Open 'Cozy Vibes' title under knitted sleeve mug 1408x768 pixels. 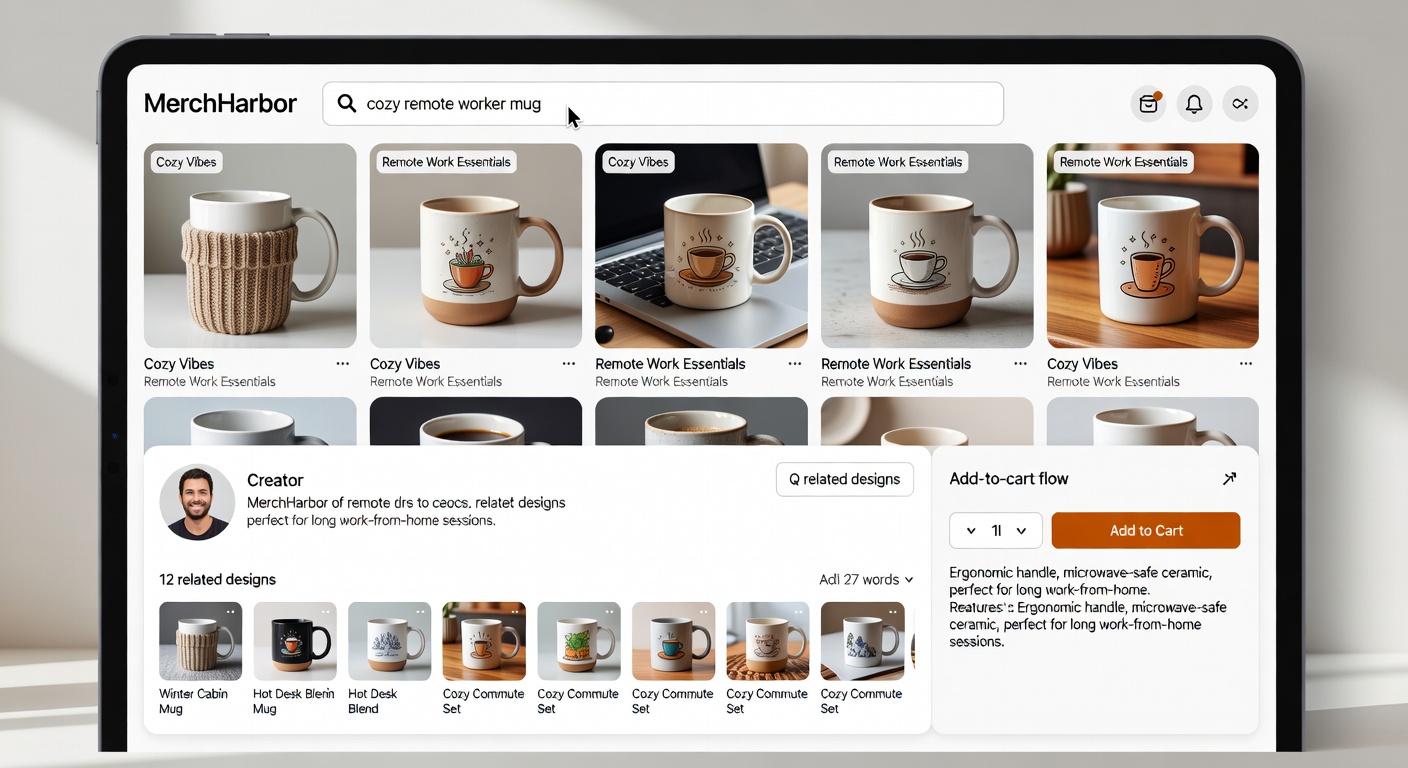coord(179,364)
